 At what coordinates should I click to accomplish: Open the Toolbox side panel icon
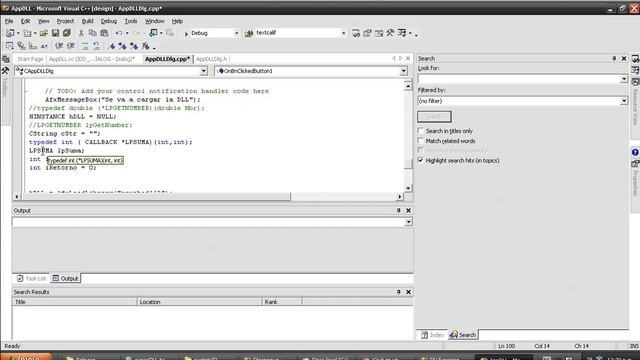(5, 71)
